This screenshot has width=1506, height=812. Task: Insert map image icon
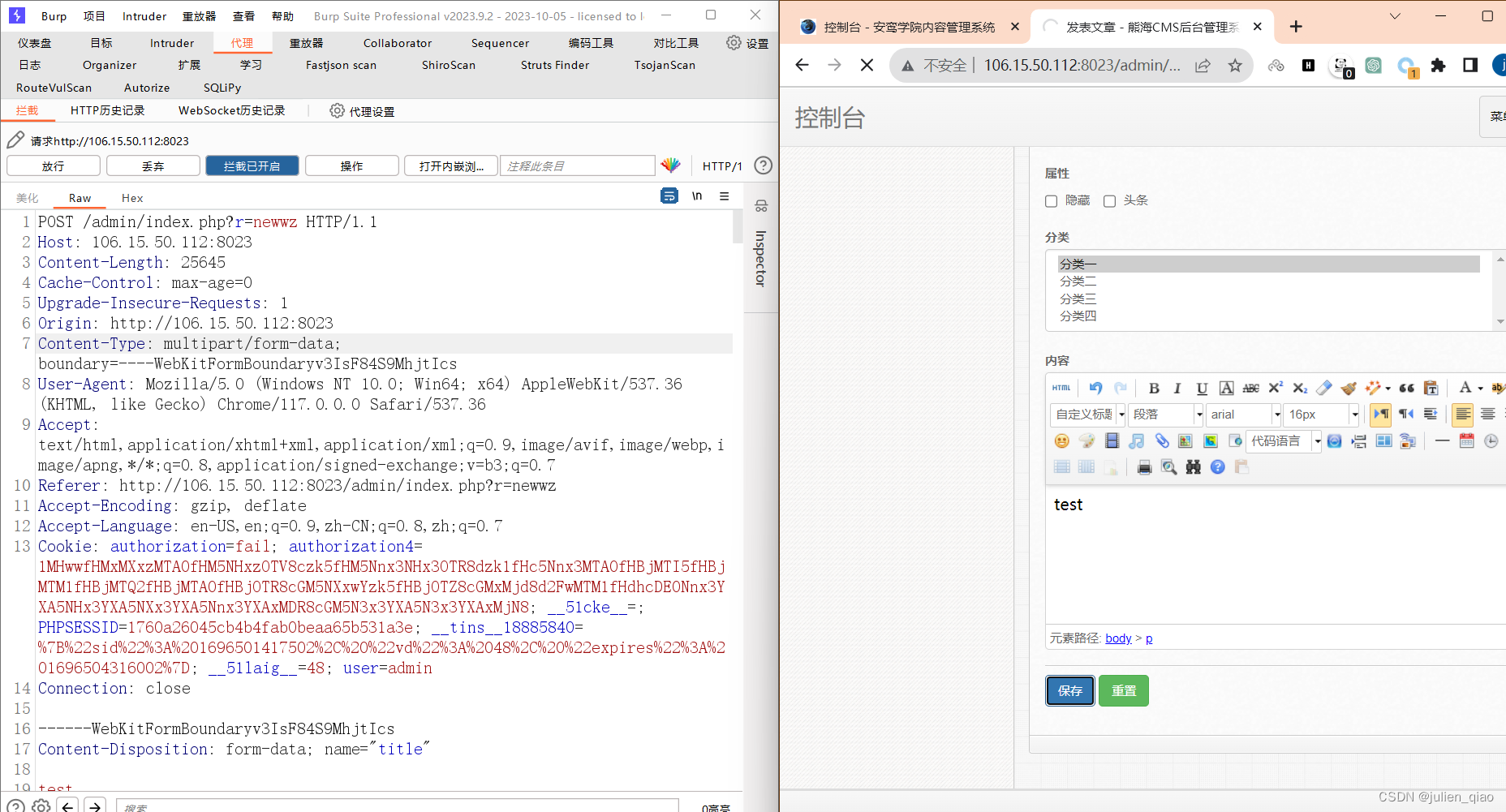[1185, 440]
